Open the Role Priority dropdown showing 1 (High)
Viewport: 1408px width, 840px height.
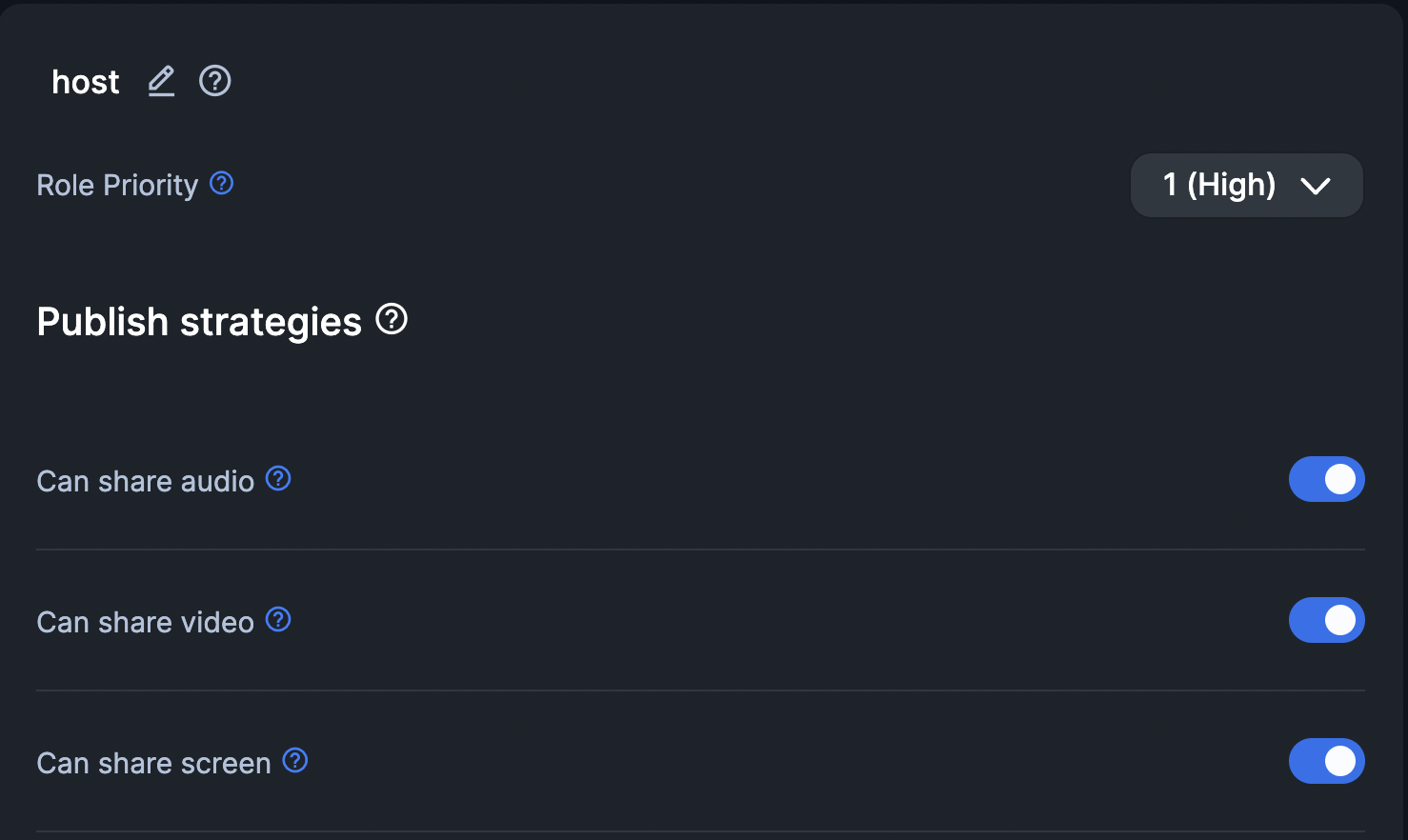click(x=1246, y=185)
